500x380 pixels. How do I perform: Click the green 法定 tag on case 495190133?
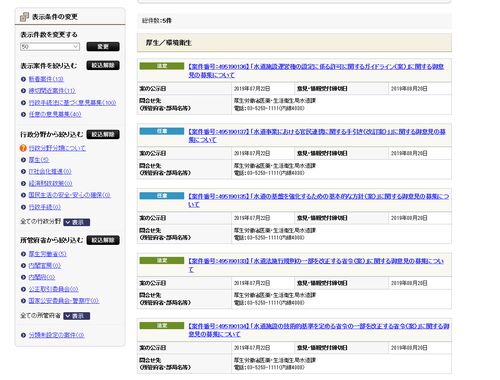[162, 260]
